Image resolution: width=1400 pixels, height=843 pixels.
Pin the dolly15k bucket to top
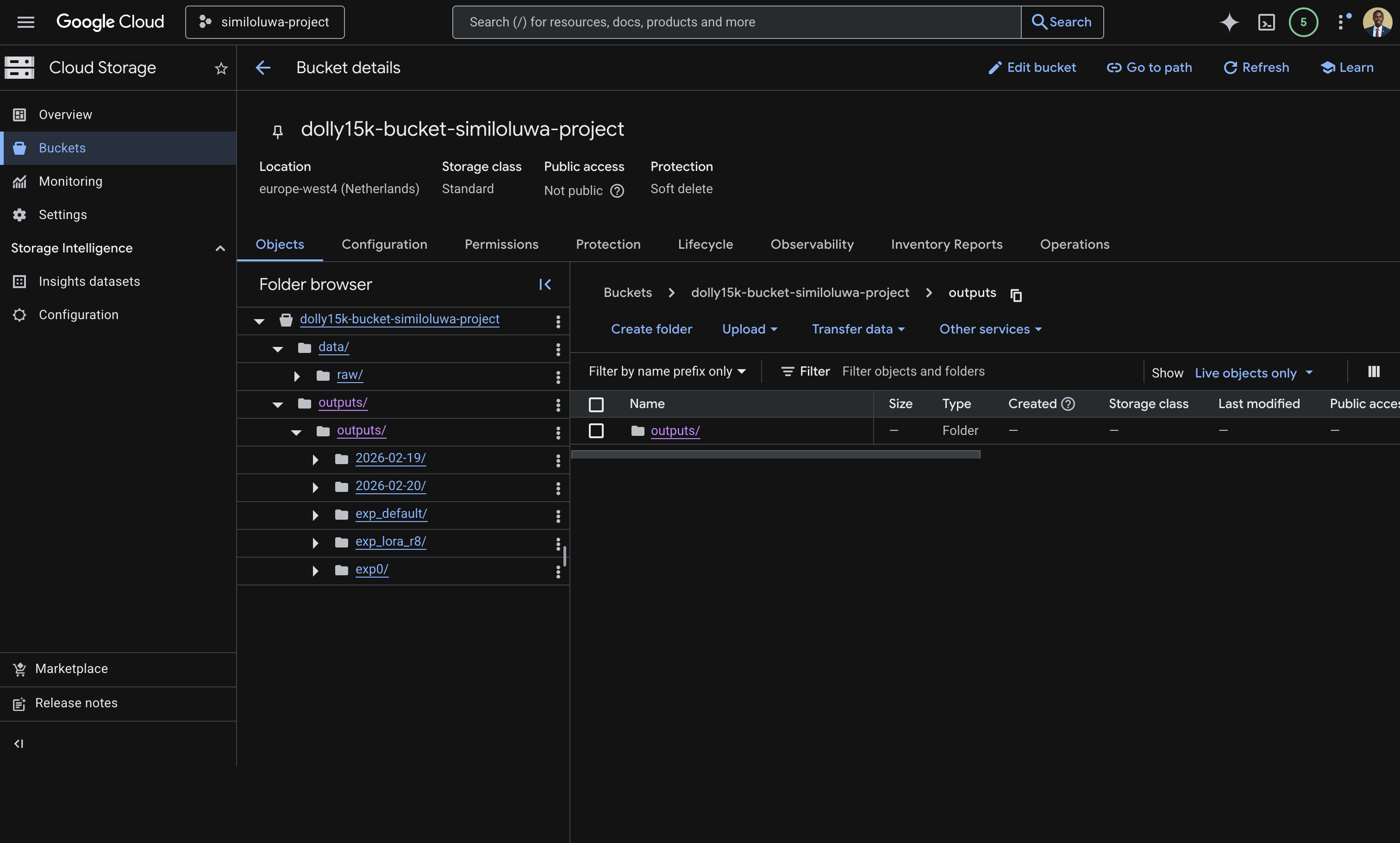pos(278,131)
